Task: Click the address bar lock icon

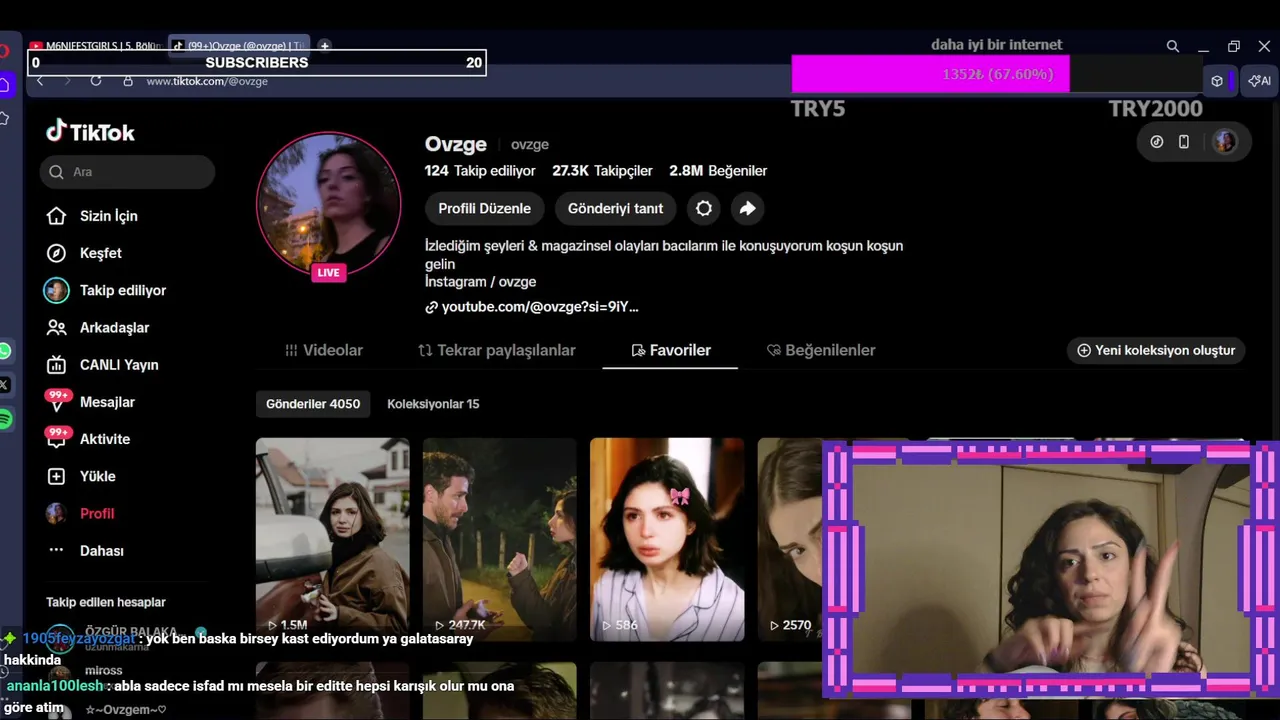Action: coord(128,81)
